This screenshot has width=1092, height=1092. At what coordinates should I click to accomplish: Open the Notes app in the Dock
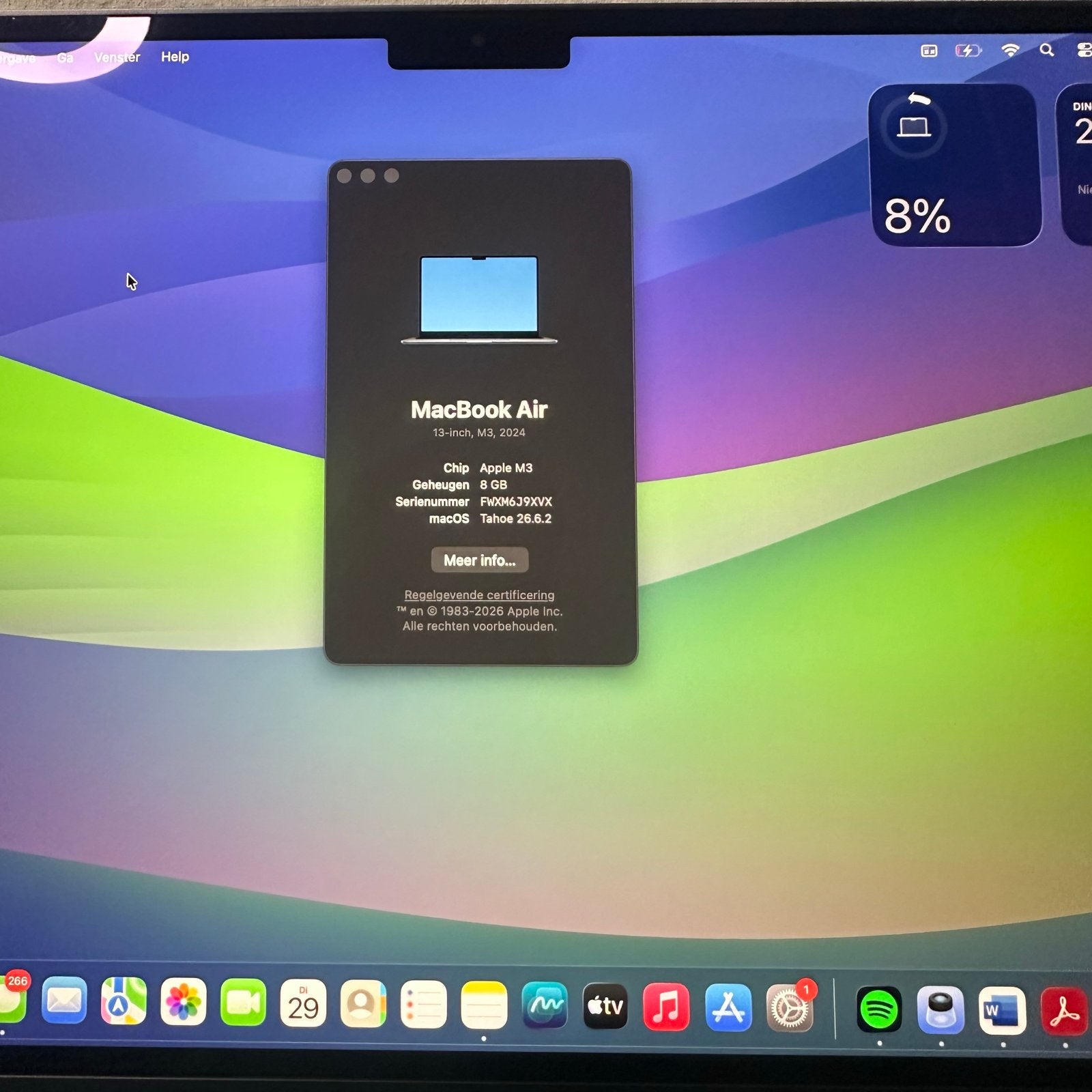click(484, 1005)
